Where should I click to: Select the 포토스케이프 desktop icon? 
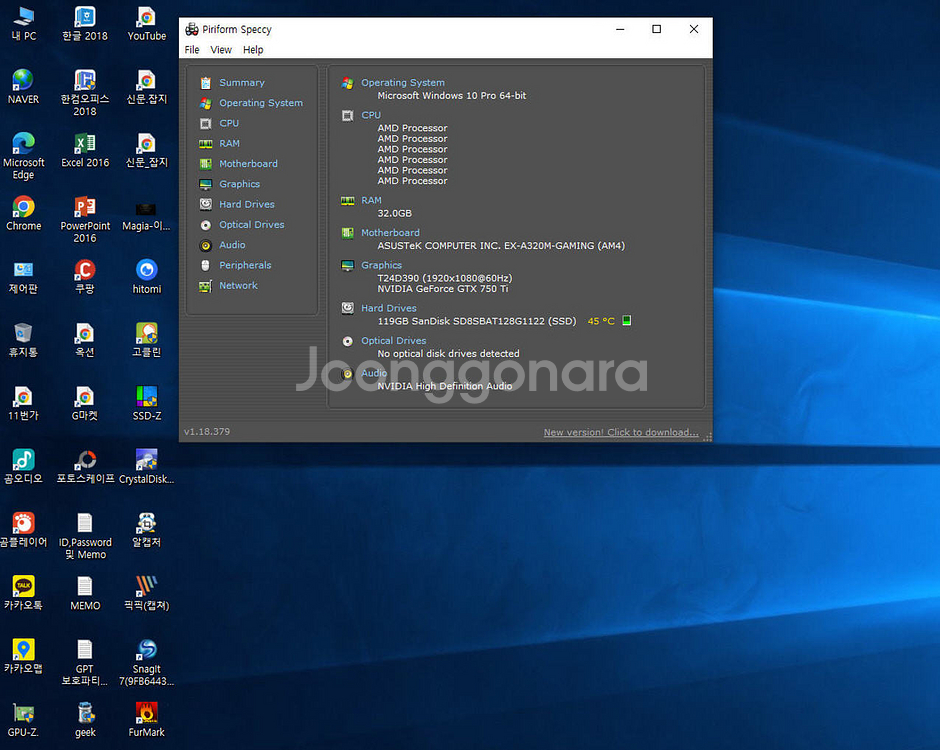click(85, 467)
